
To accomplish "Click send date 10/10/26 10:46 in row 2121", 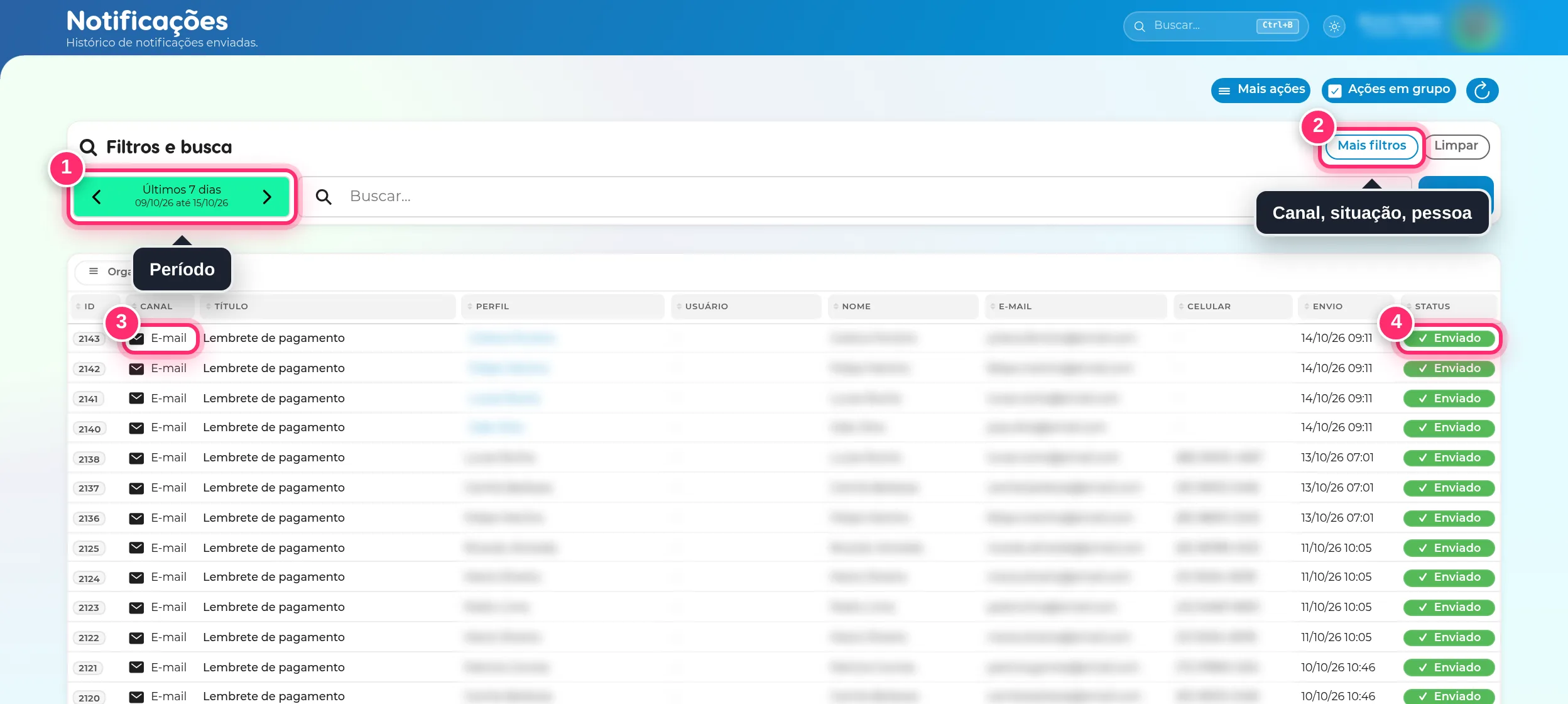I will [1337, 668].
